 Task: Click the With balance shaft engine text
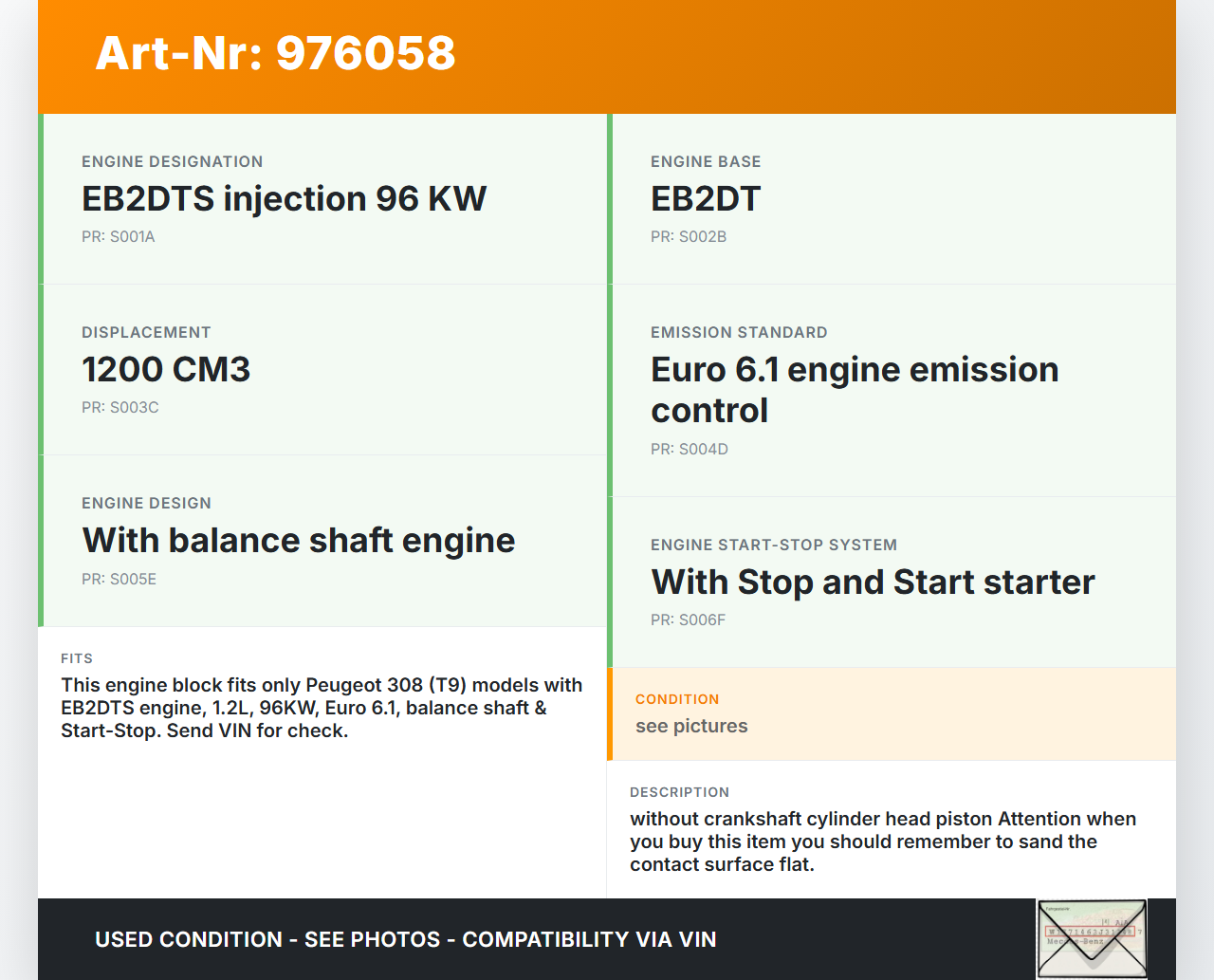tap(298, 541)
